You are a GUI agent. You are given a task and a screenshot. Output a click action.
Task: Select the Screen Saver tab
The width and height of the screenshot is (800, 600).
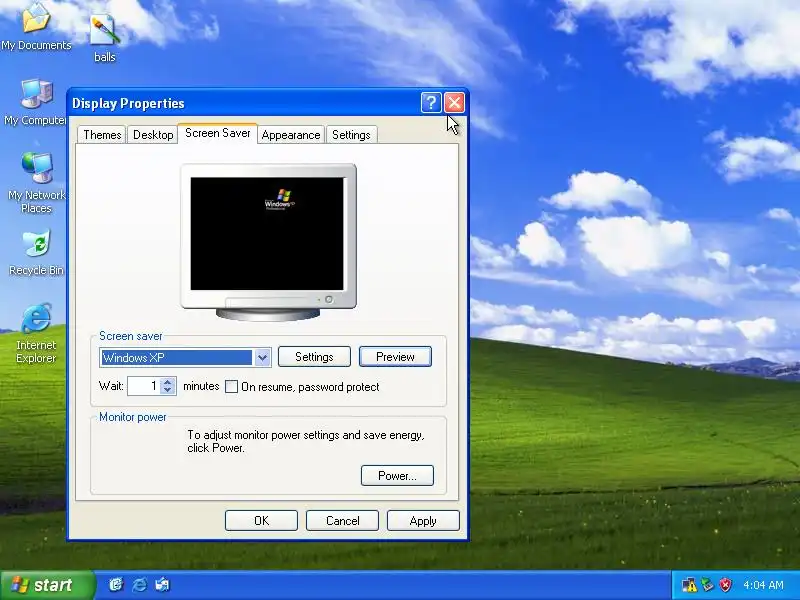coord(218,133)
